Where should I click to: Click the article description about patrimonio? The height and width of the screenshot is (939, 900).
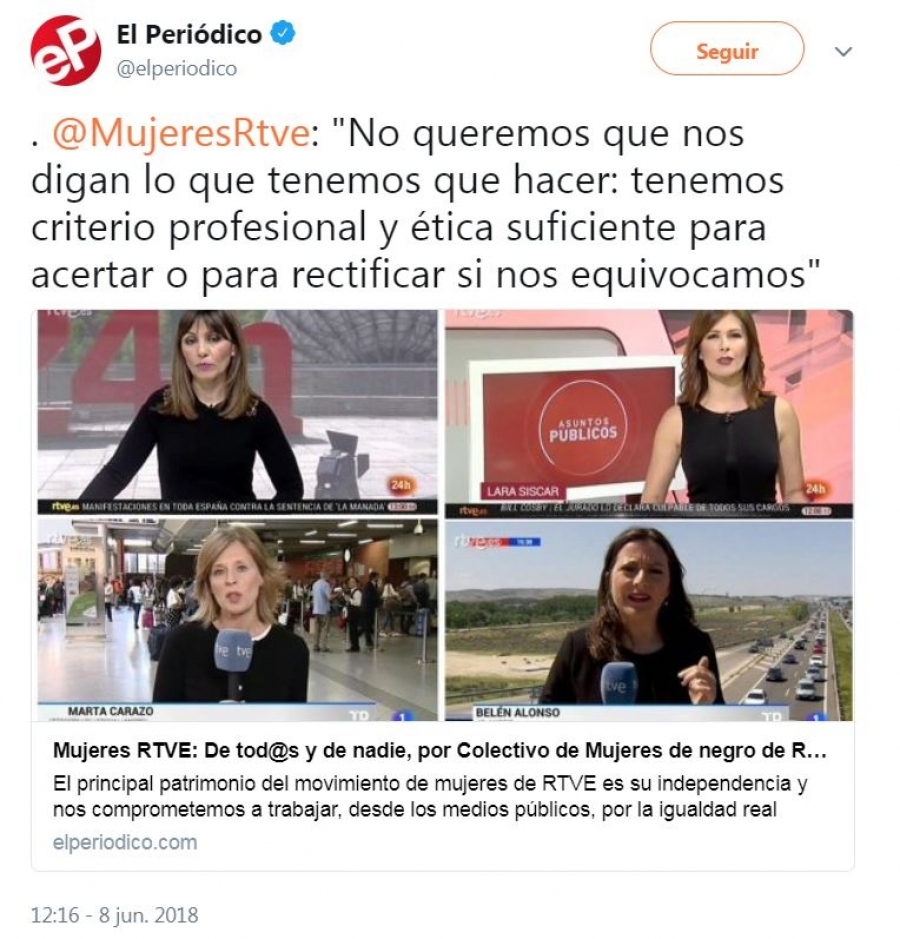point(430,796)
